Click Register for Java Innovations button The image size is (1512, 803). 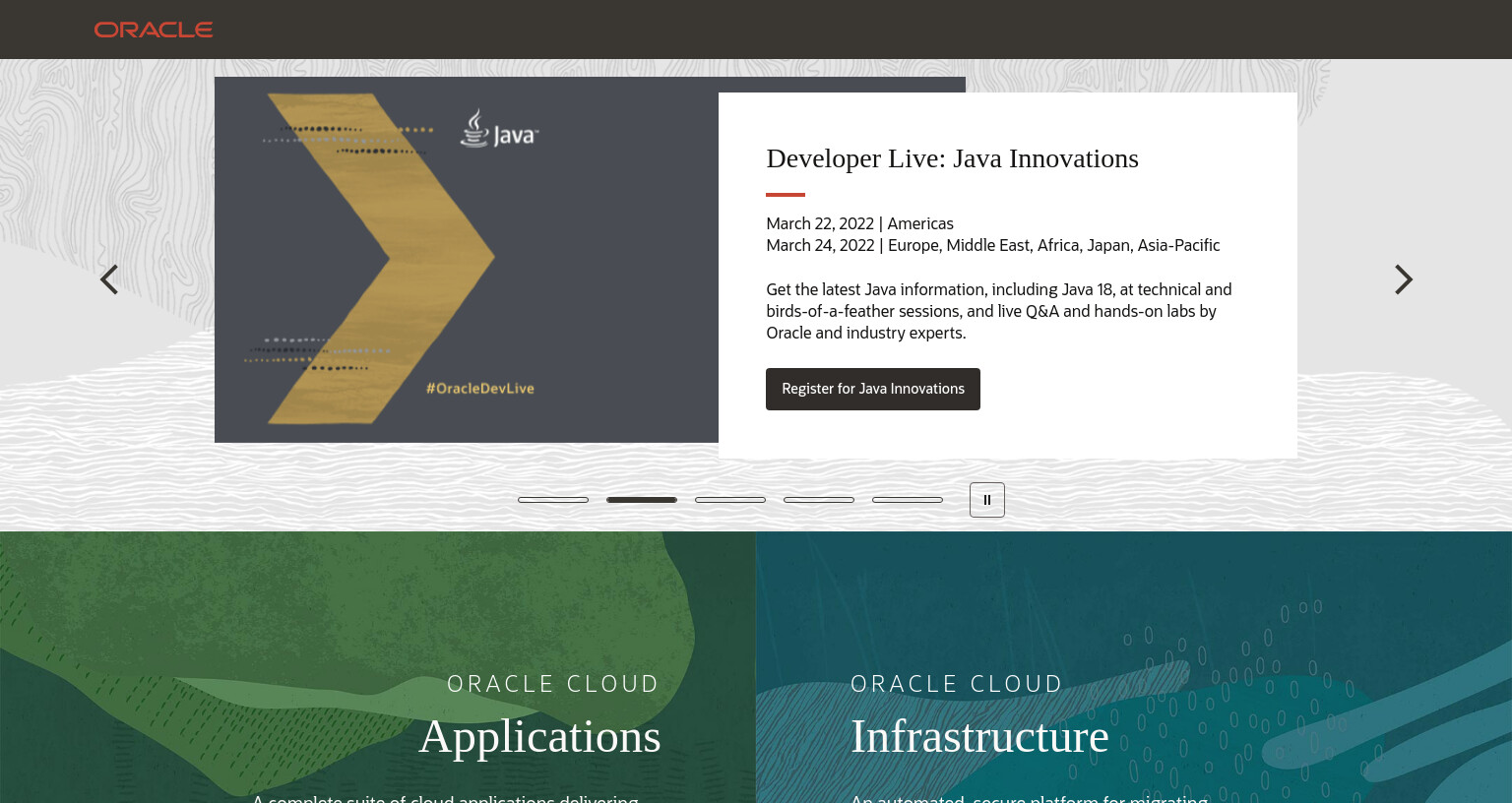coord(873,389)
